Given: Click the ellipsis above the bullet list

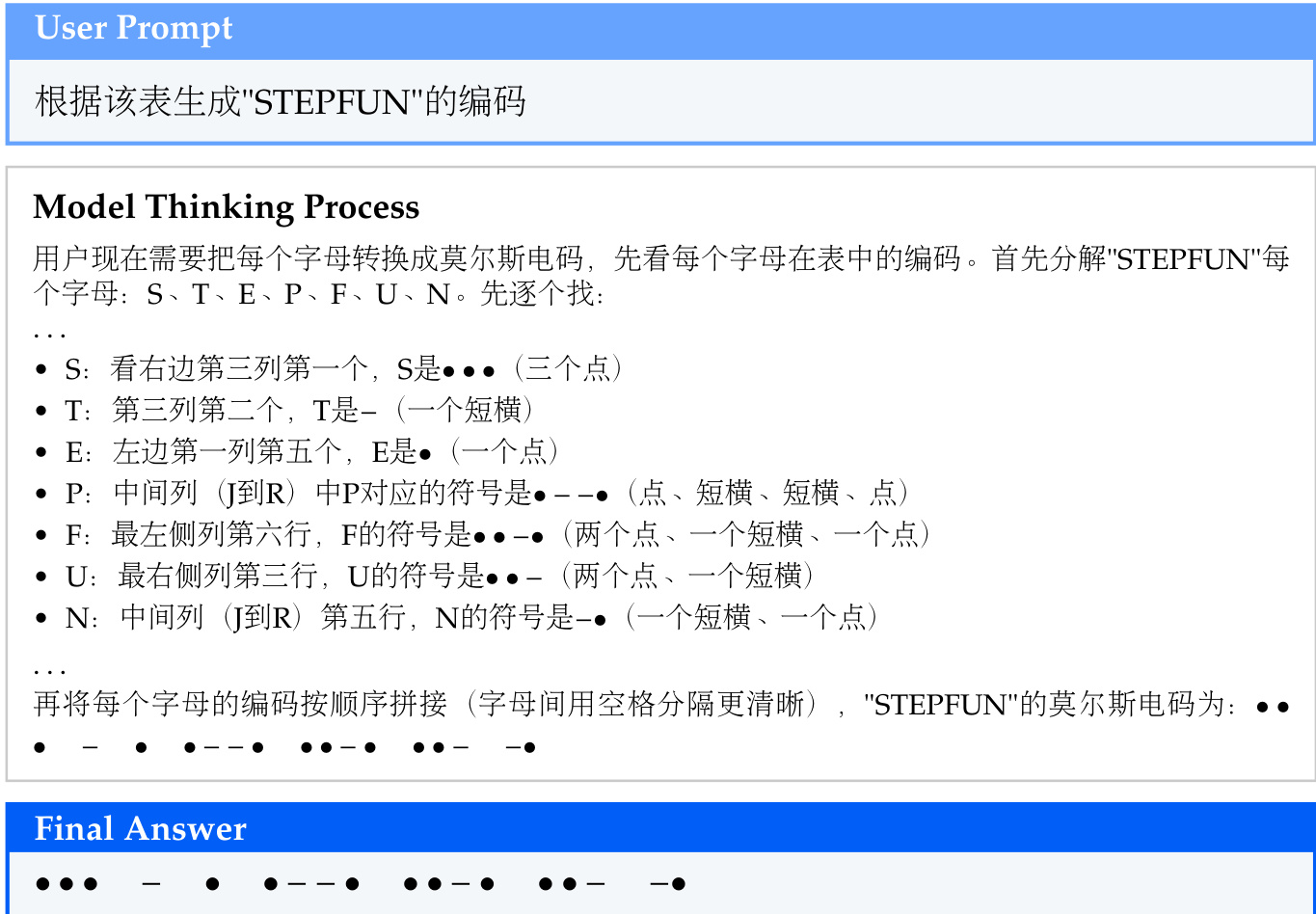Looking at the screenshot, I should click(49, 334).
